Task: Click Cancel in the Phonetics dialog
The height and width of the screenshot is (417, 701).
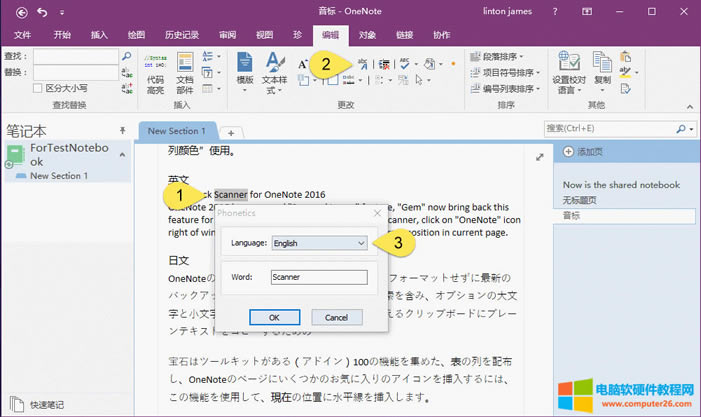Action: click(x=336, y=317)
